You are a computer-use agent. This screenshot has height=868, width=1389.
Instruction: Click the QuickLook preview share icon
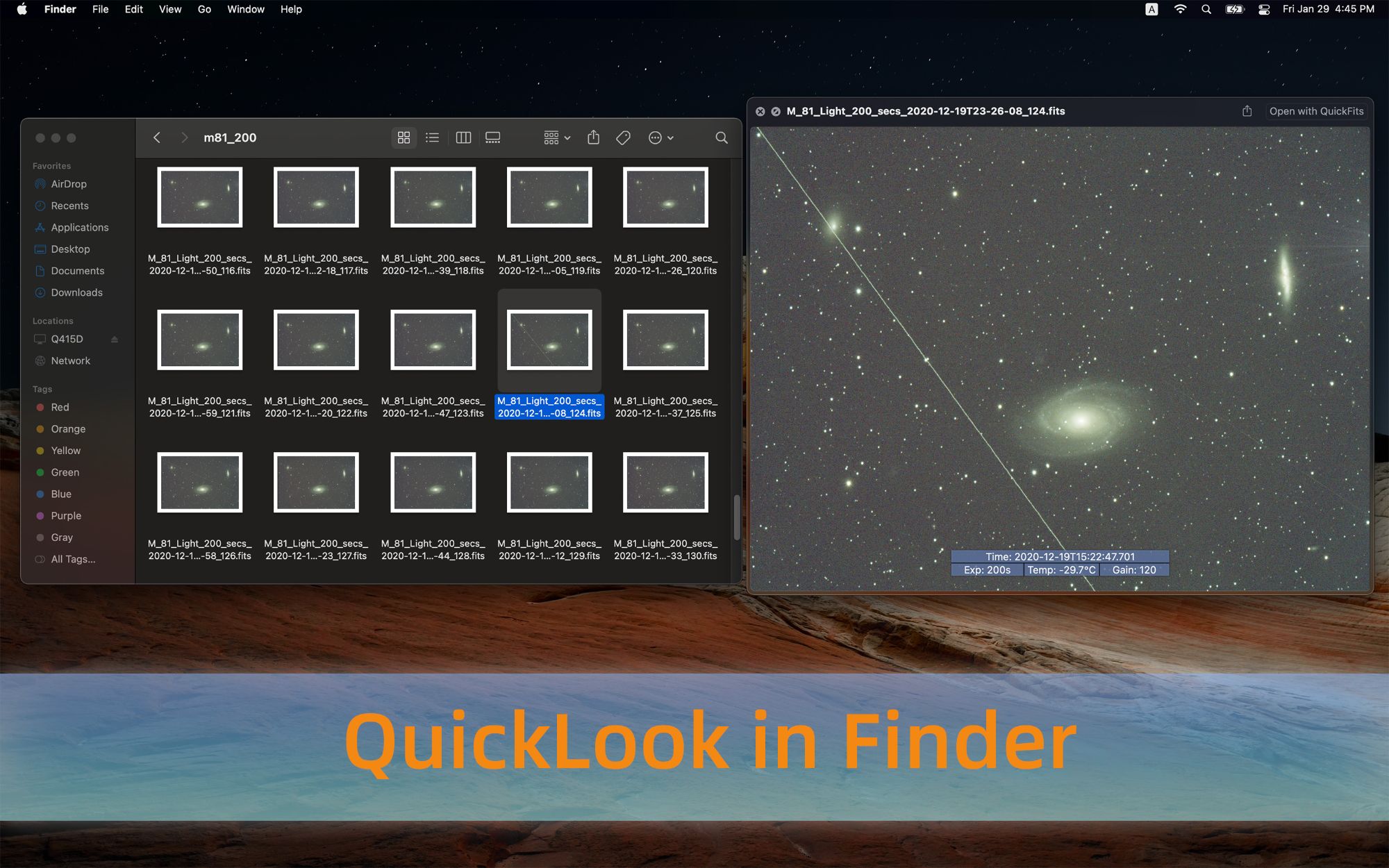point(1247,111)
